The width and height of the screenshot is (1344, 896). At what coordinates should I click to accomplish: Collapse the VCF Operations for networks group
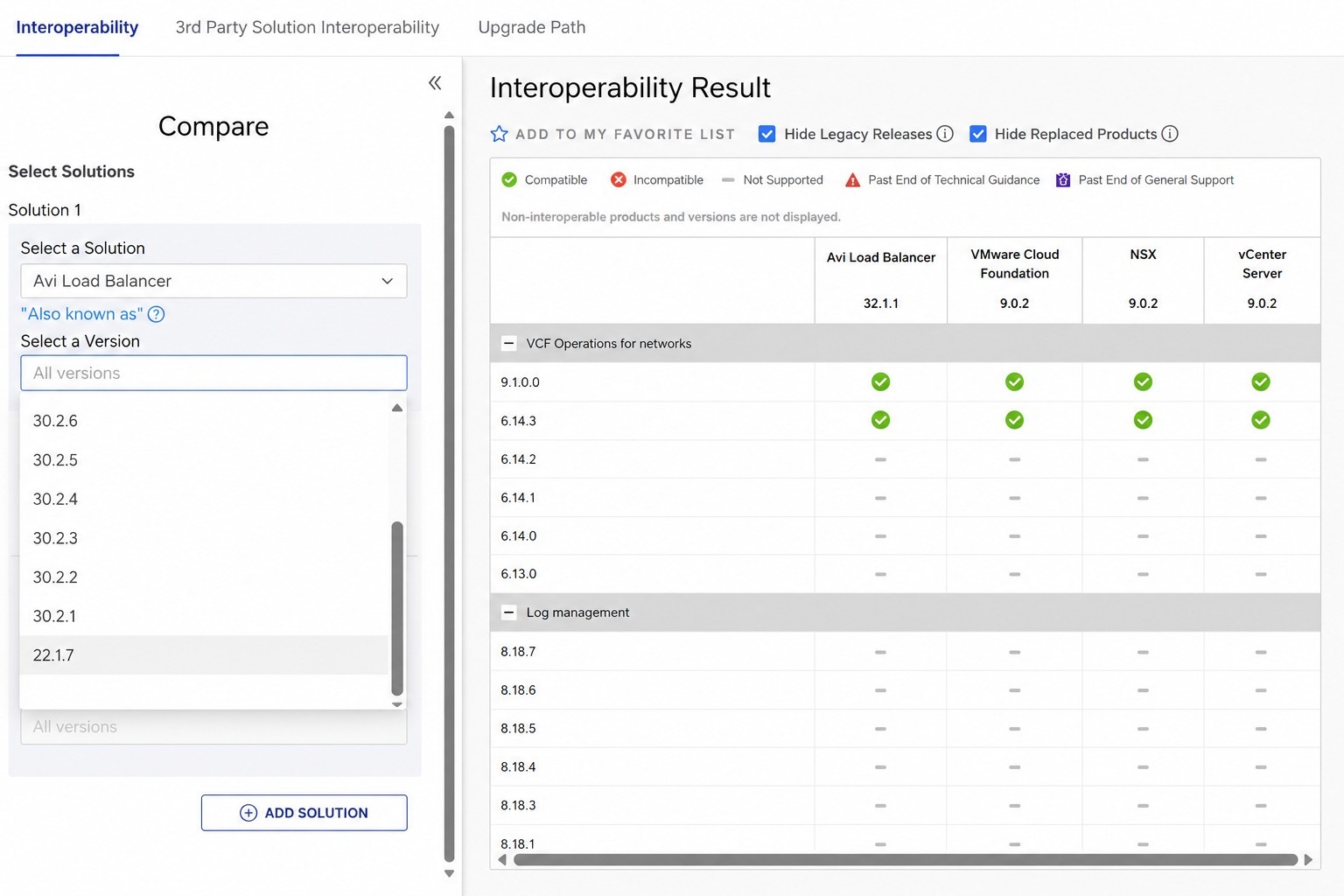(x=508, y=343)
